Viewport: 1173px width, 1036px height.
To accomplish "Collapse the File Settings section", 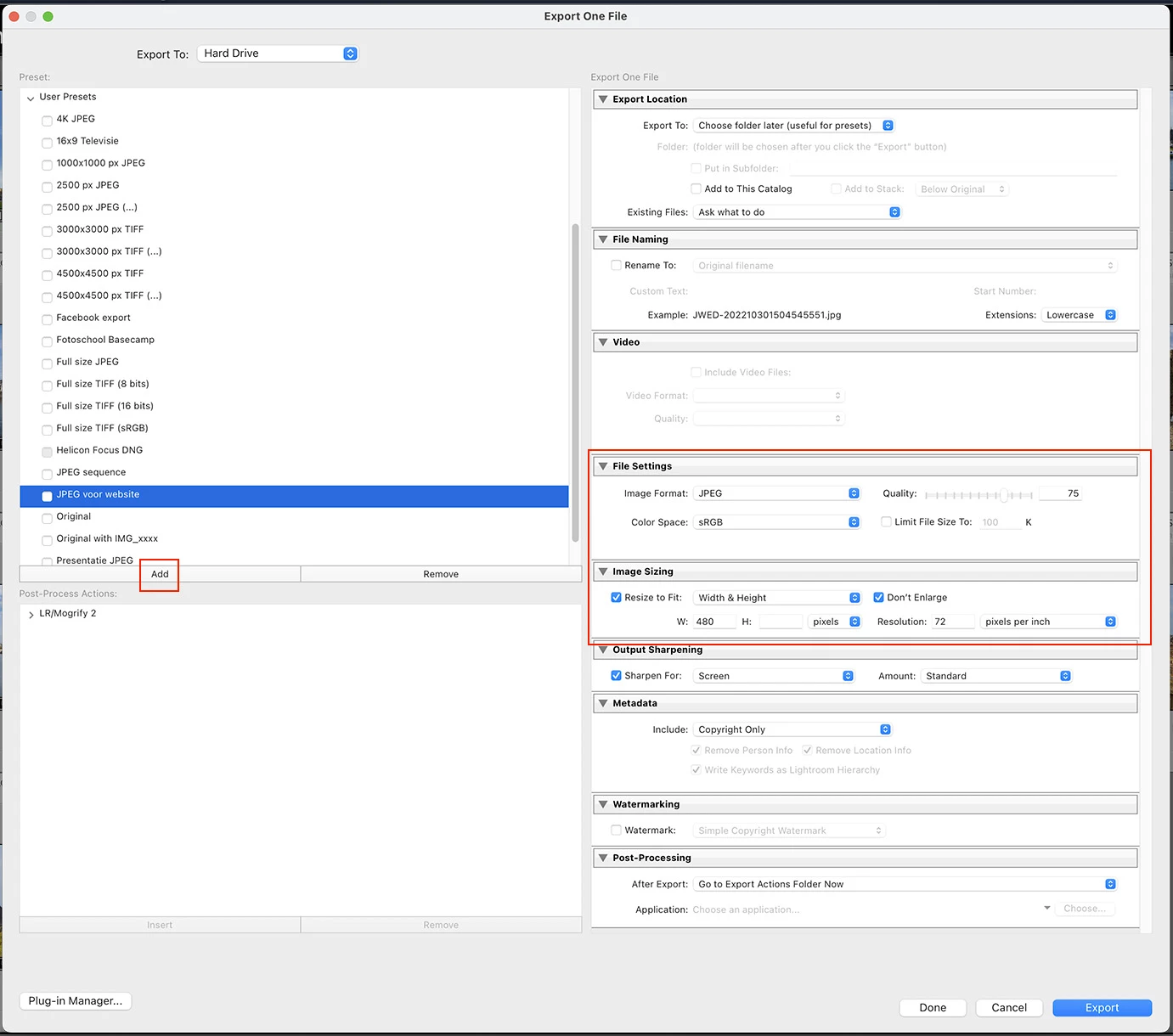I will [x=603, y=466].
